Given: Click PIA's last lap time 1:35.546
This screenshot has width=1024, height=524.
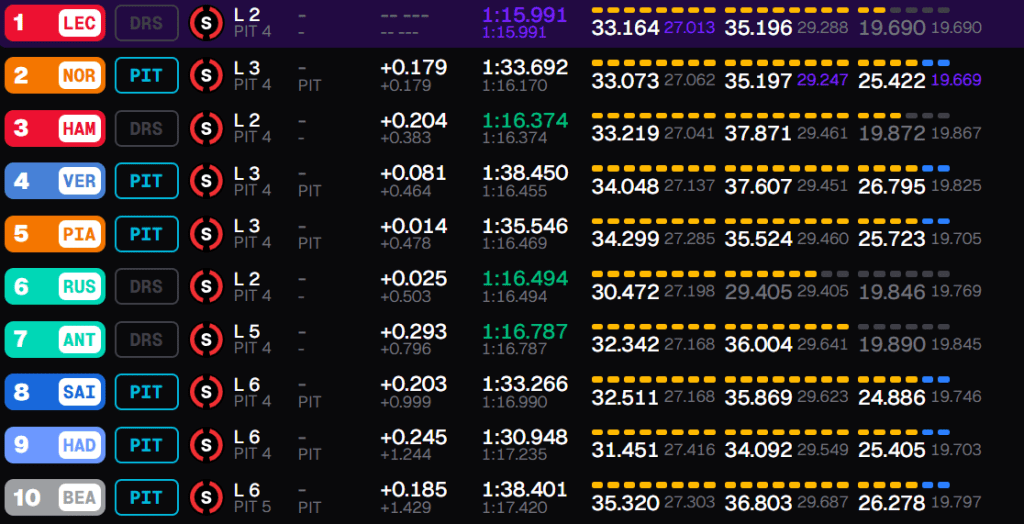Looking at the screenshot, I should point(525,226).
